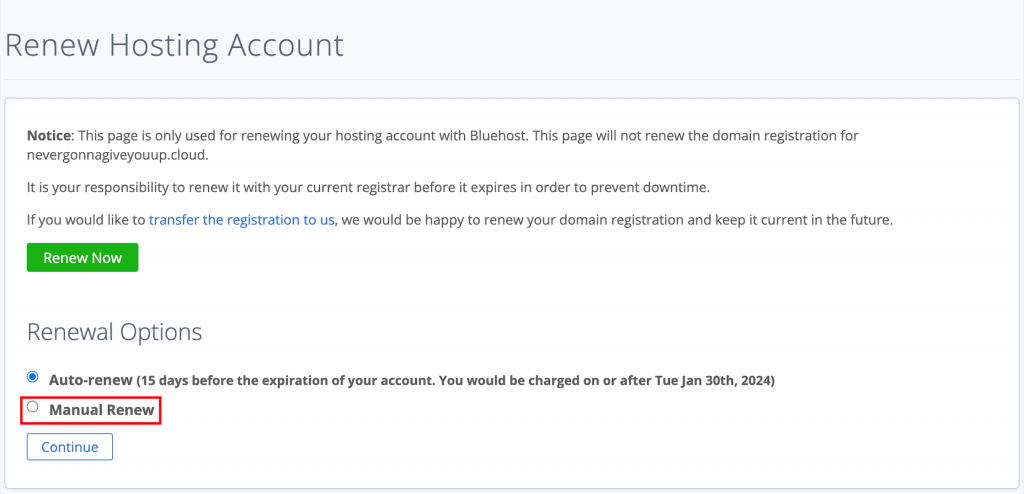Click the "If you would like to" text
The image size is (1024, 494).
click(86, 220)
